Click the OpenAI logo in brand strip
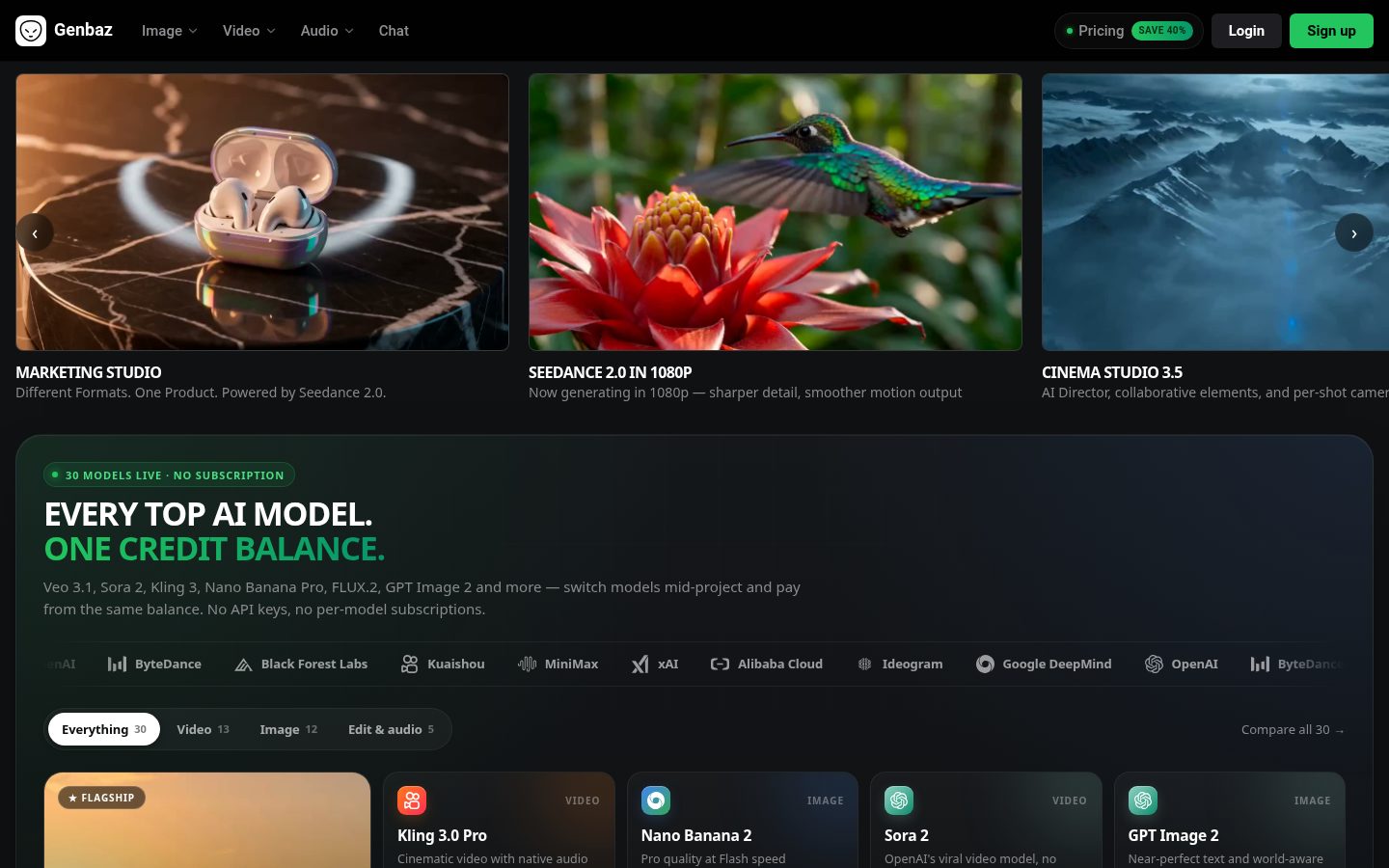 (1154, 664)
